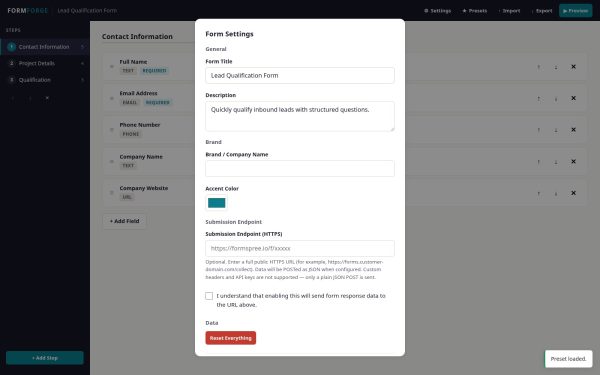The height and width of the screenshot is (375, 600).
Task: Tick the data-sending consent checkbox
Action: click(x=209, y=296)
